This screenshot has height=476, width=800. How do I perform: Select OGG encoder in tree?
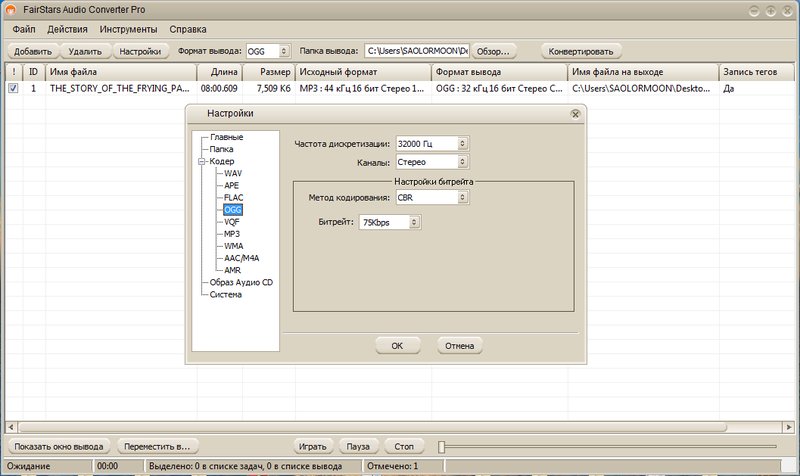pos(233,210)
